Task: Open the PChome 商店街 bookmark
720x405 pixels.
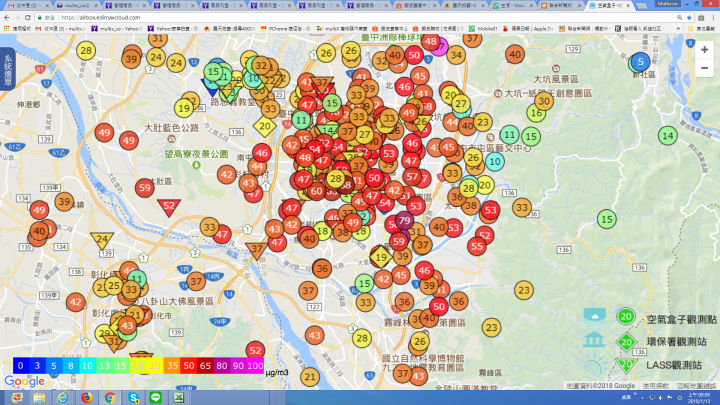Action: point(285,28)
